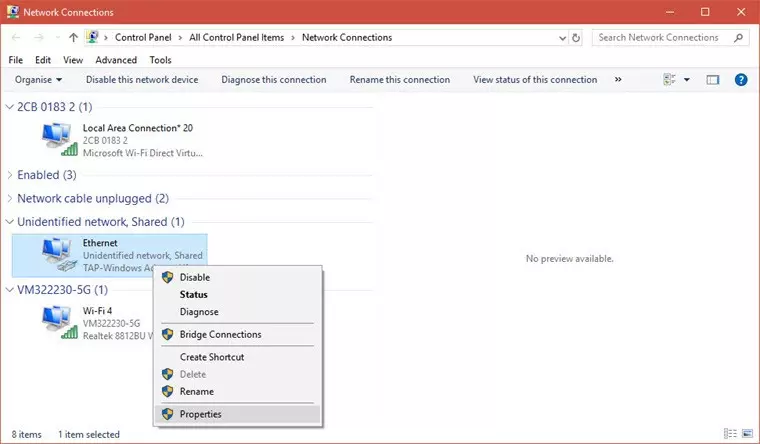Show more toolbar commands chevron
The height and width of the screenshot is (444, 760).
tap(618, 80)
